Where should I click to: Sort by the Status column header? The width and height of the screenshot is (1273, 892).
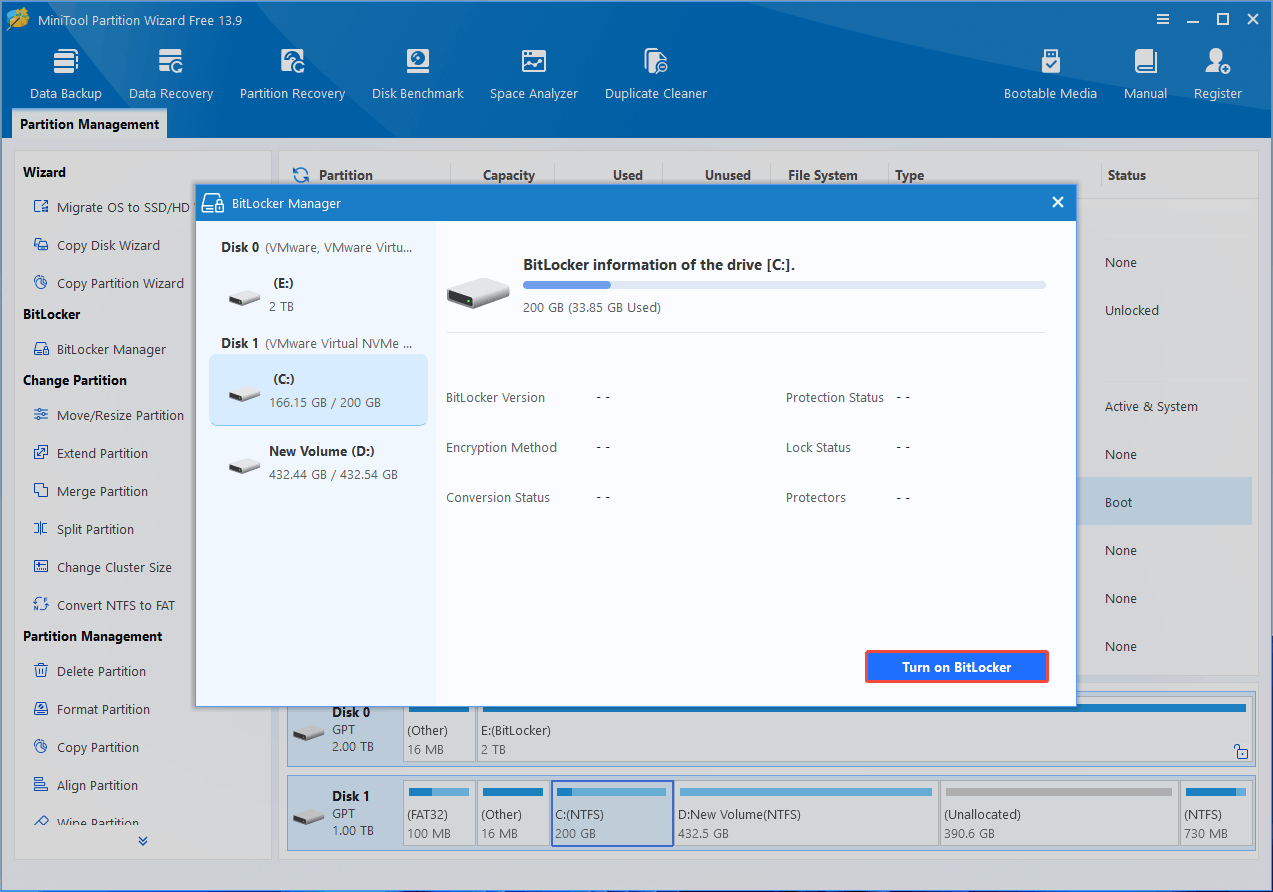click(1126, 175)
